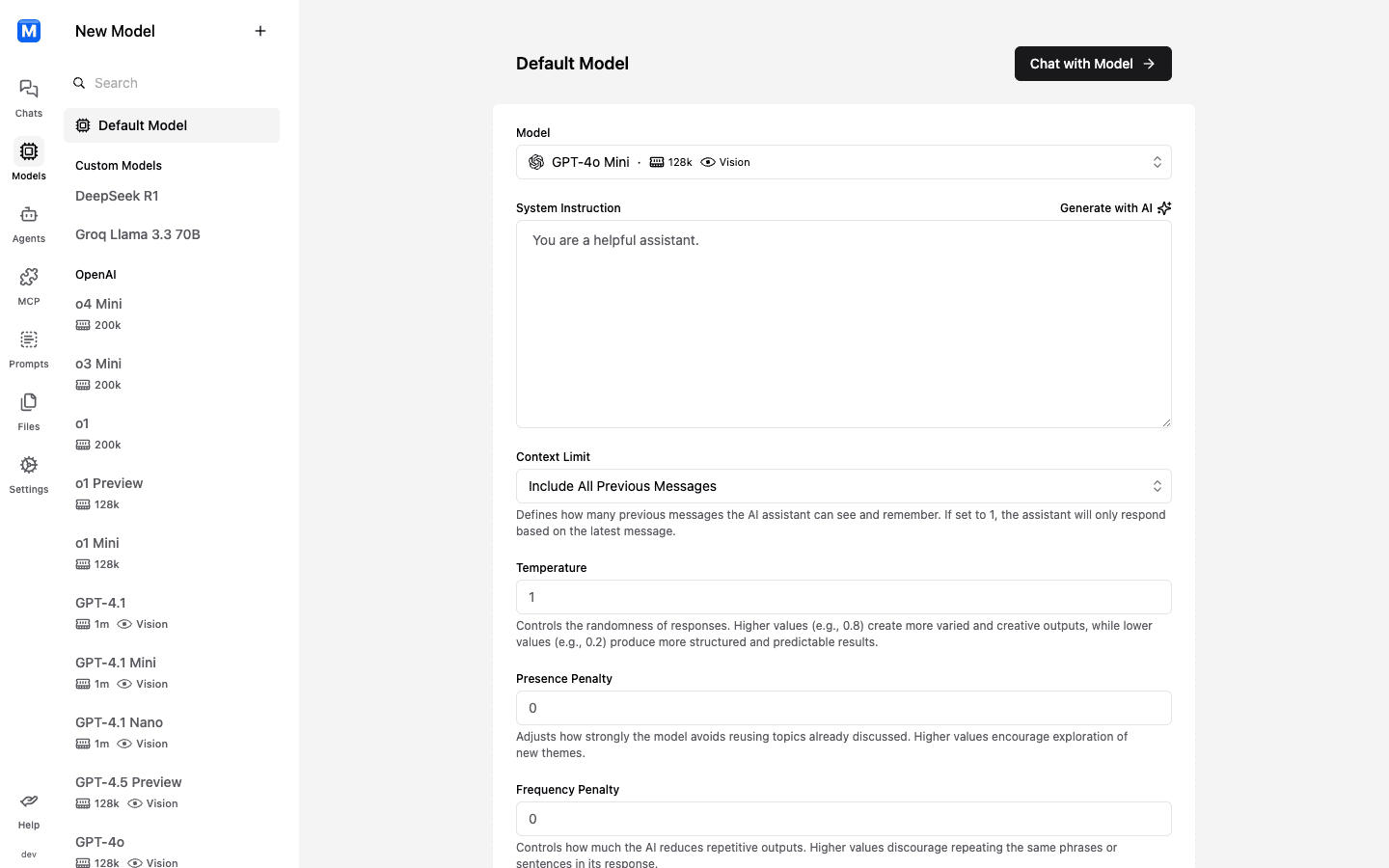Click the Generate with AI link
The image size is (1389, 868).
pos(1115,208)
